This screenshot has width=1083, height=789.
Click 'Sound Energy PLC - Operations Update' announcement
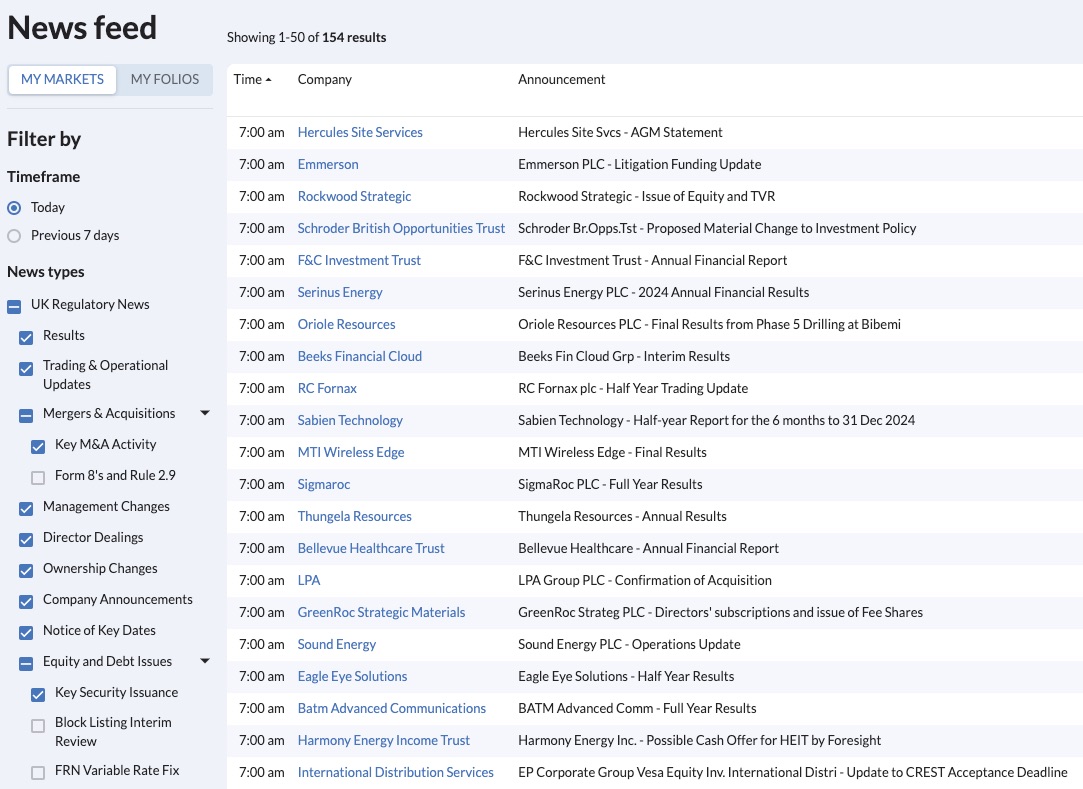click(629, 645)
